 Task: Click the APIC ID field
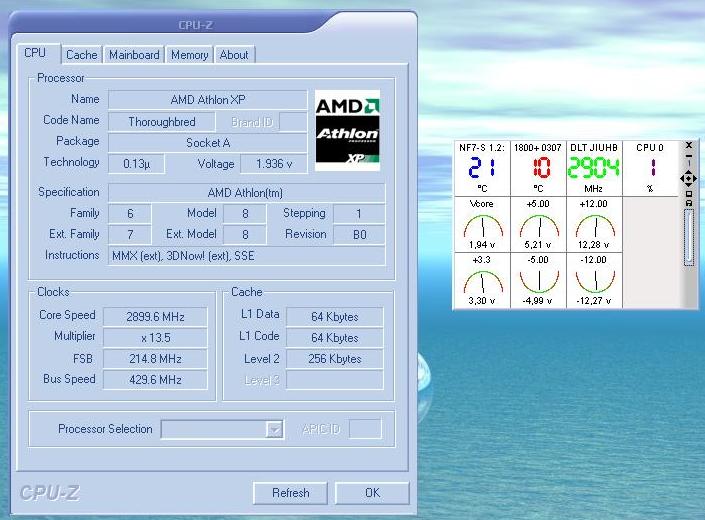tap(365, 429)
